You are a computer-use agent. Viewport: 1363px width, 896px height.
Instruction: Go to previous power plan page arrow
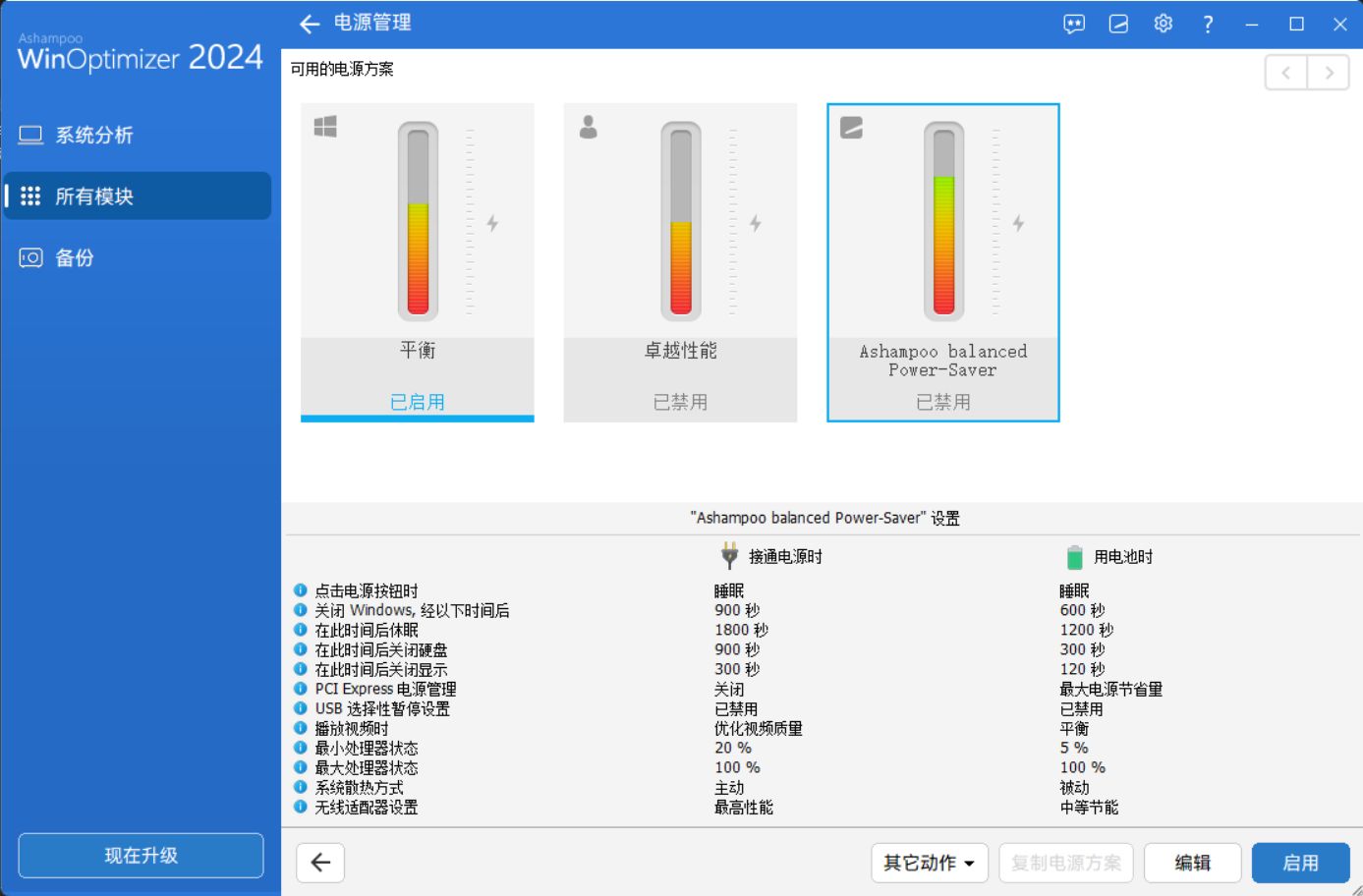(x=1285, y=73)
